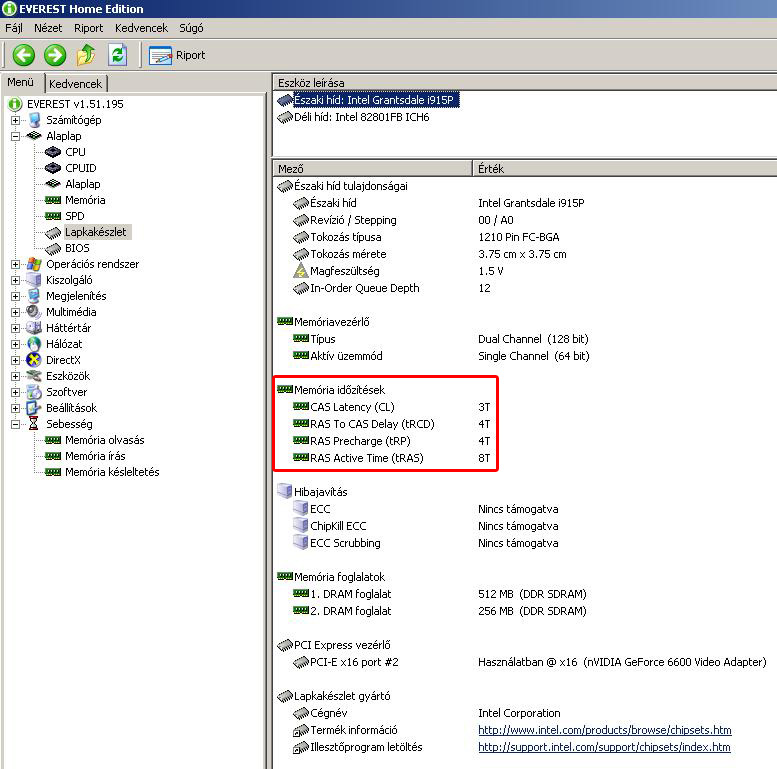
Task: Expand the Számítógép tree node
Action: [x=15, y=120]
